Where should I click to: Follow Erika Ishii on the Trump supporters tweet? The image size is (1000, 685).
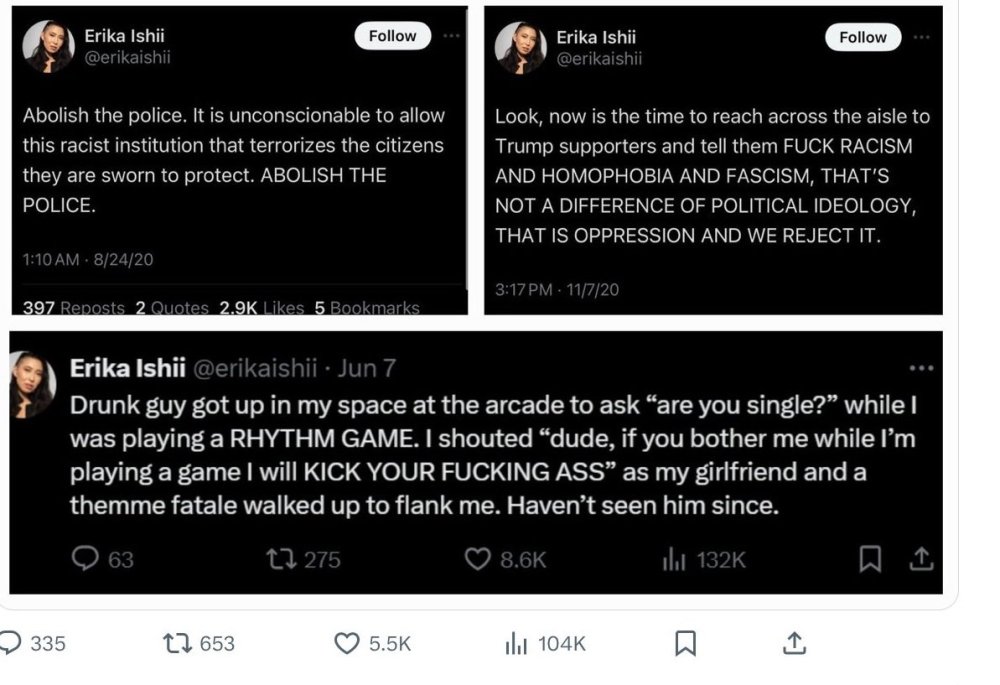click(x=863, y=37)
